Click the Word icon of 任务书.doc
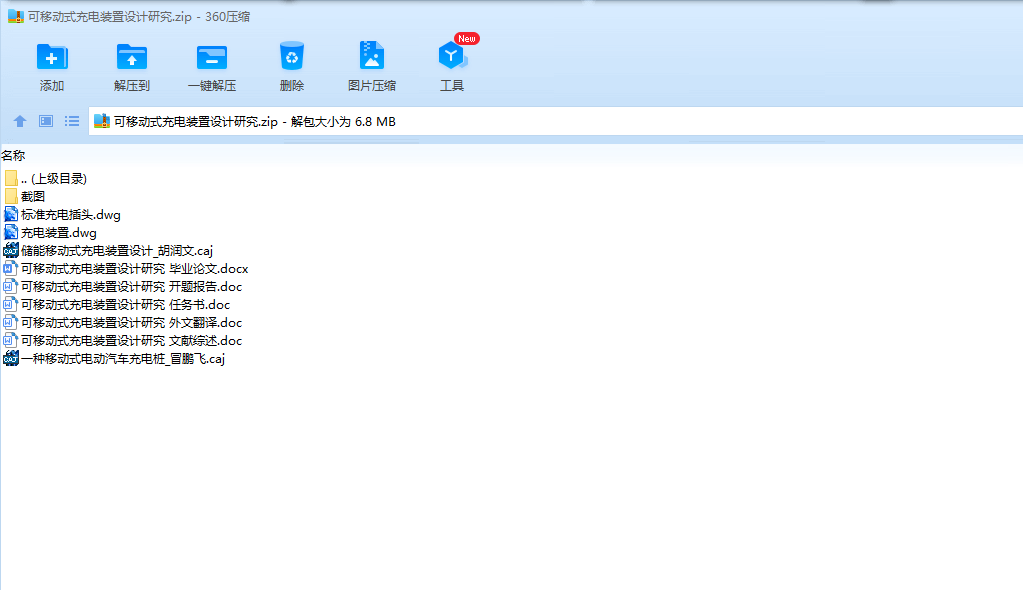 [10, 304]
